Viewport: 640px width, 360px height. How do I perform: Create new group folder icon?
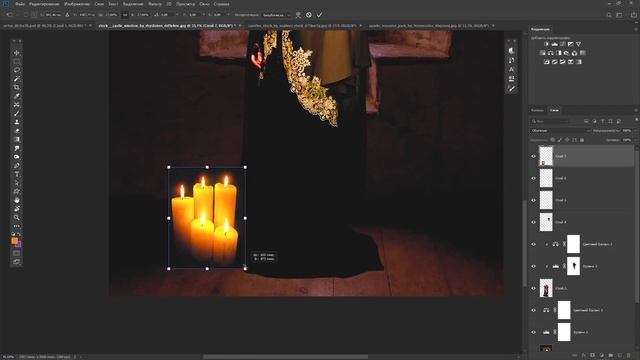click(611, 356)
